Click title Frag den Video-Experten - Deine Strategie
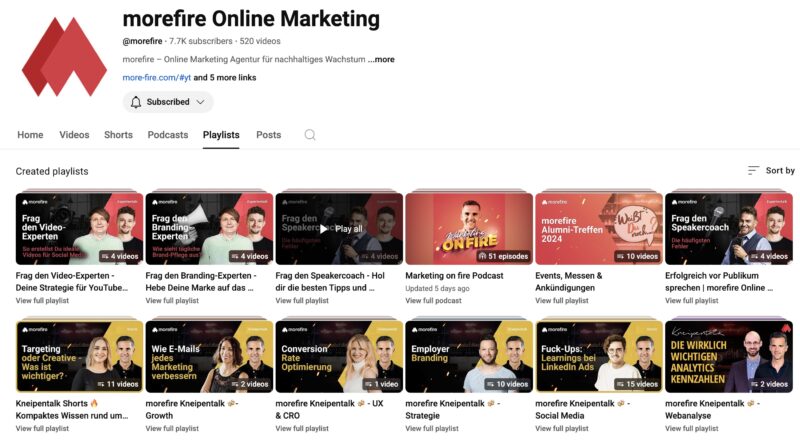The image size is (800, 441). point(72,282)
